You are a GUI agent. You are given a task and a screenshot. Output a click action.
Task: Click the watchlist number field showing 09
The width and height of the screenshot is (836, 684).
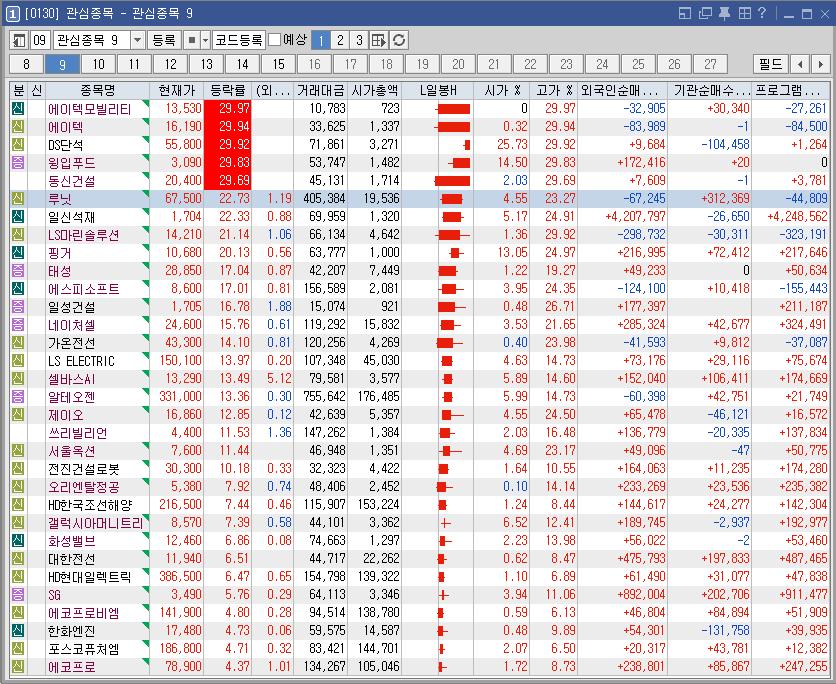click(x=40, y=40)
